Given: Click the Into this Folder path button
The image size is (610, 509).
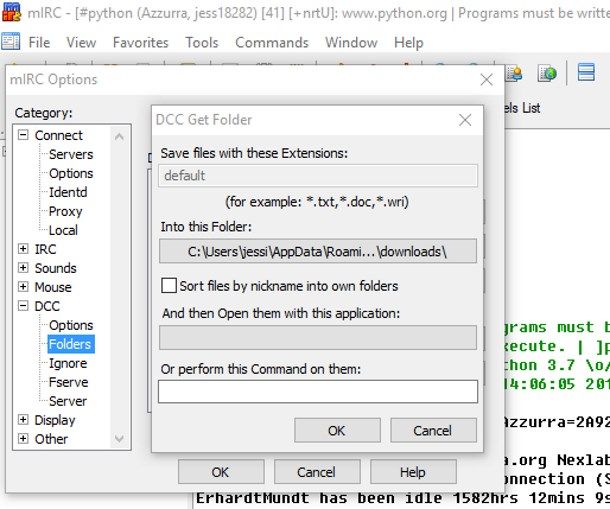Looking at the screenshot, I should click(318, 251).
